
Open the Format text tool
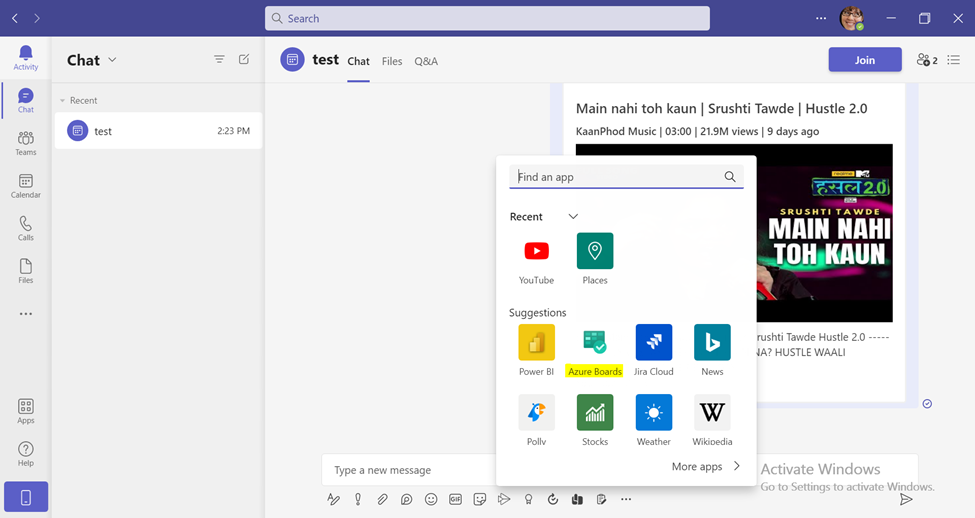pyautogui.click(x=333, y=499)
